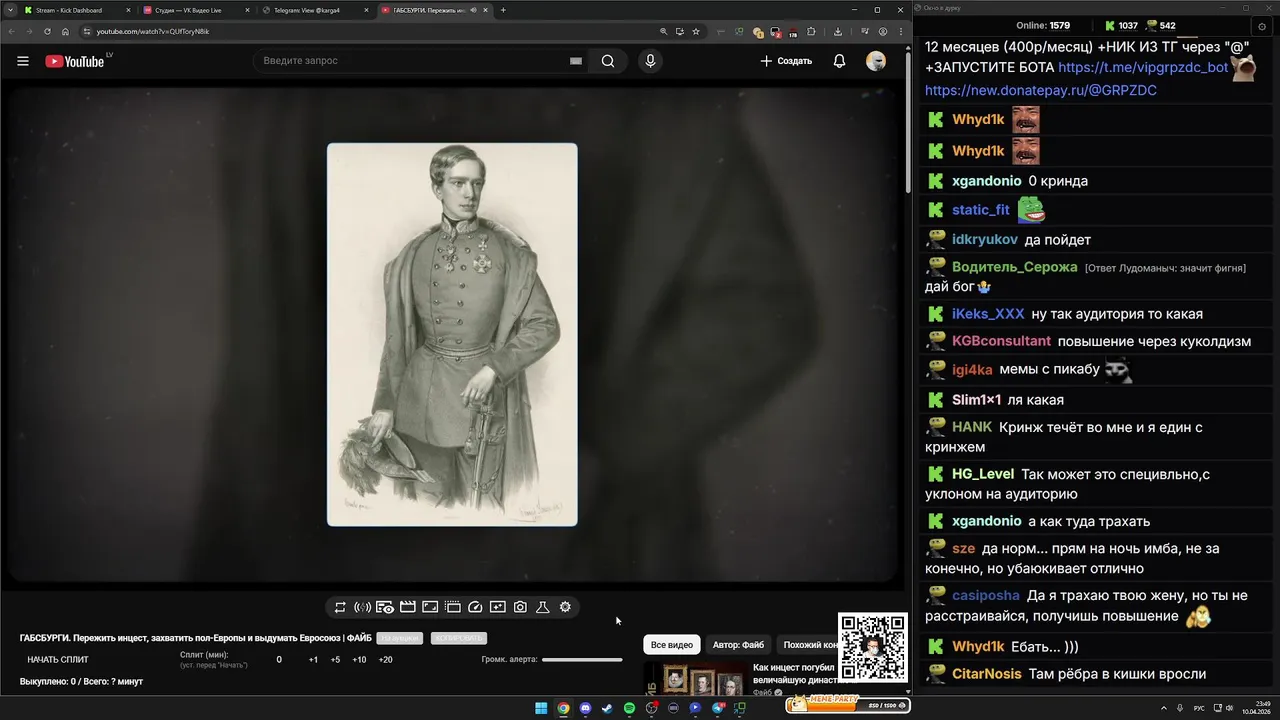Open the recommended video thumbnail with portraits
This screenshot has width=1280, height=720.
[x=695, y=679]
